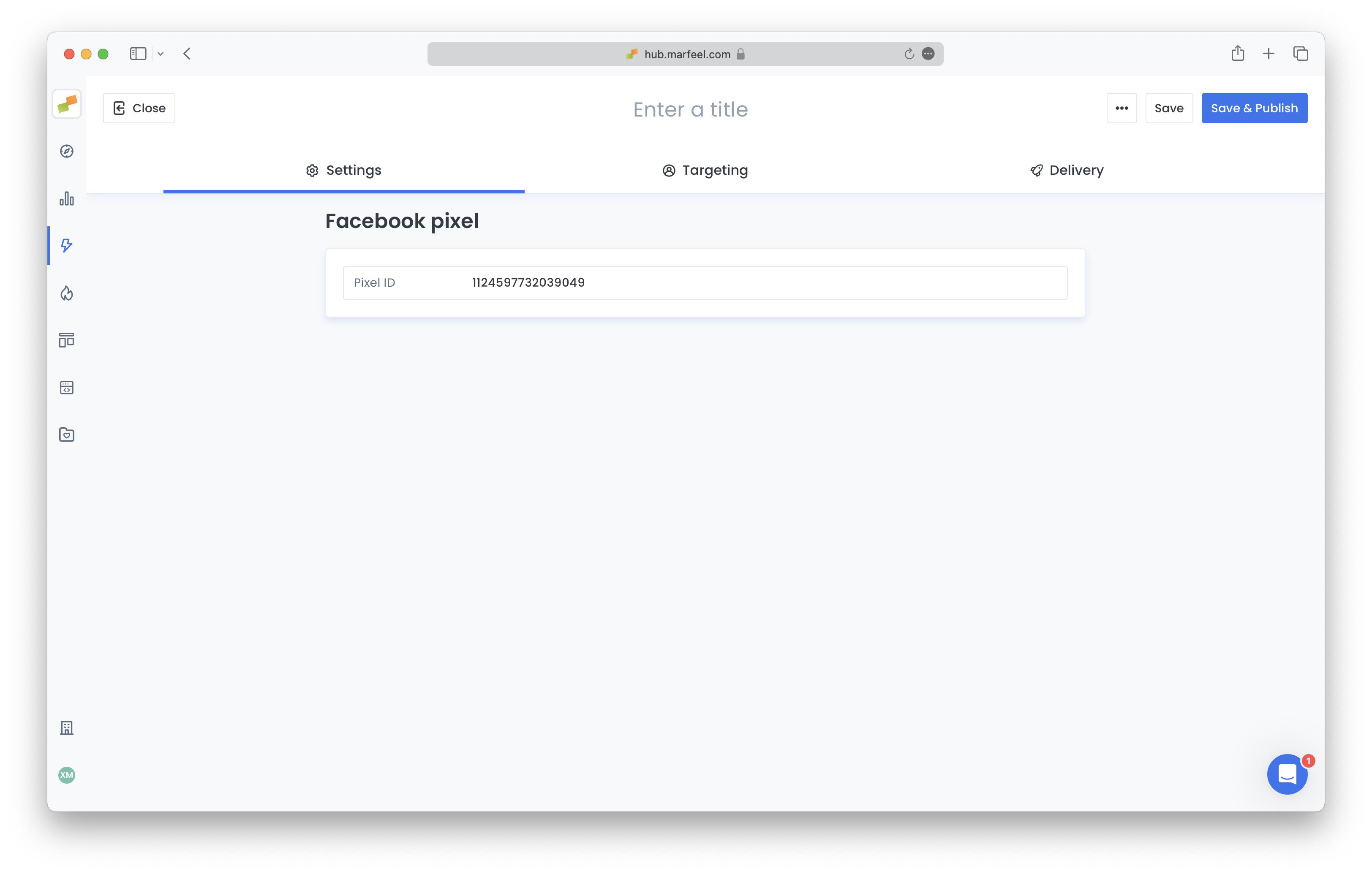Open the Intercom chat bubble
This screenshot has width=1372, height=874.
pyautogui.click(x=1287, y=774)
